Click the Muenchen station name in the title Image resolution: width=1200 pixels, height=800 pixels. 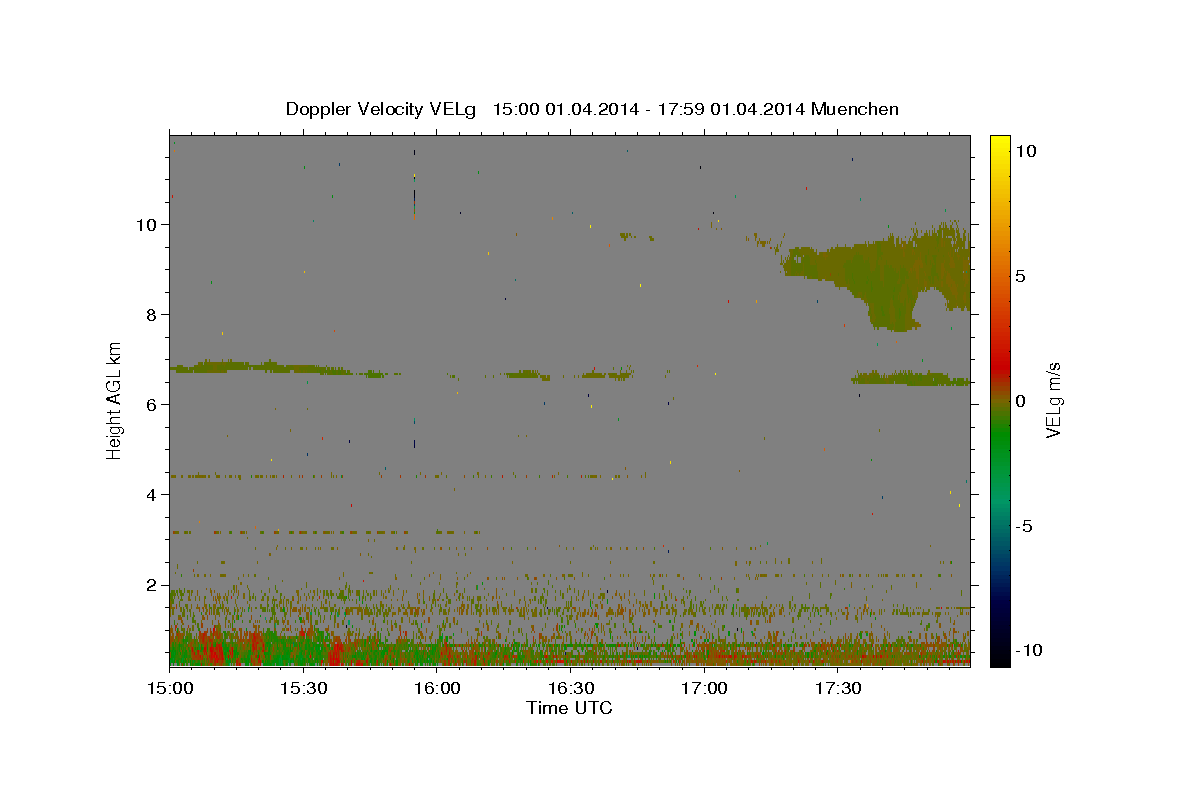coord(855,109)
